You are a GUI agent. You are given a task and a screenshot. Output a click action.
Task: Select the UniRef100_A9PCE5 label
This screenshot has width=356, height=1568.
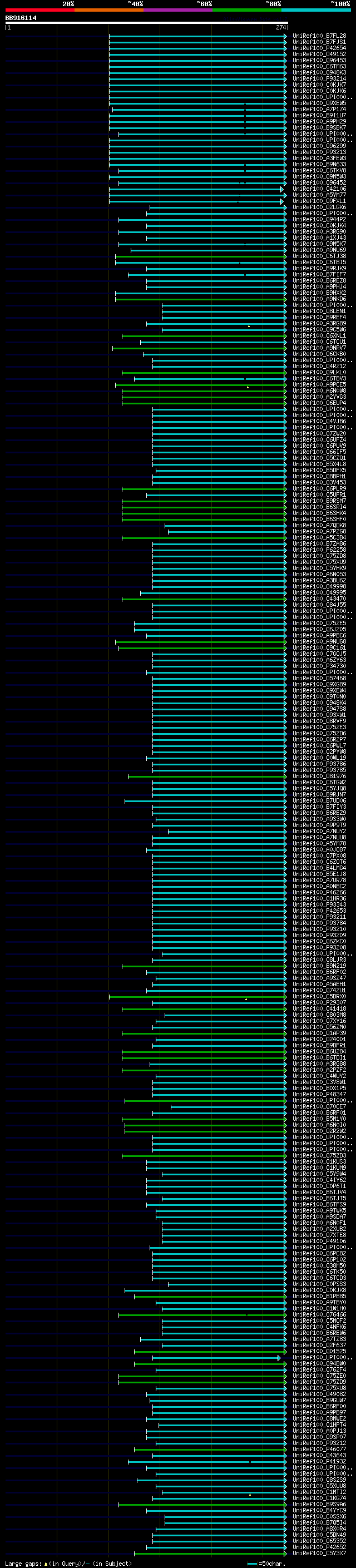pyautogui.click(x=319, y=385)
